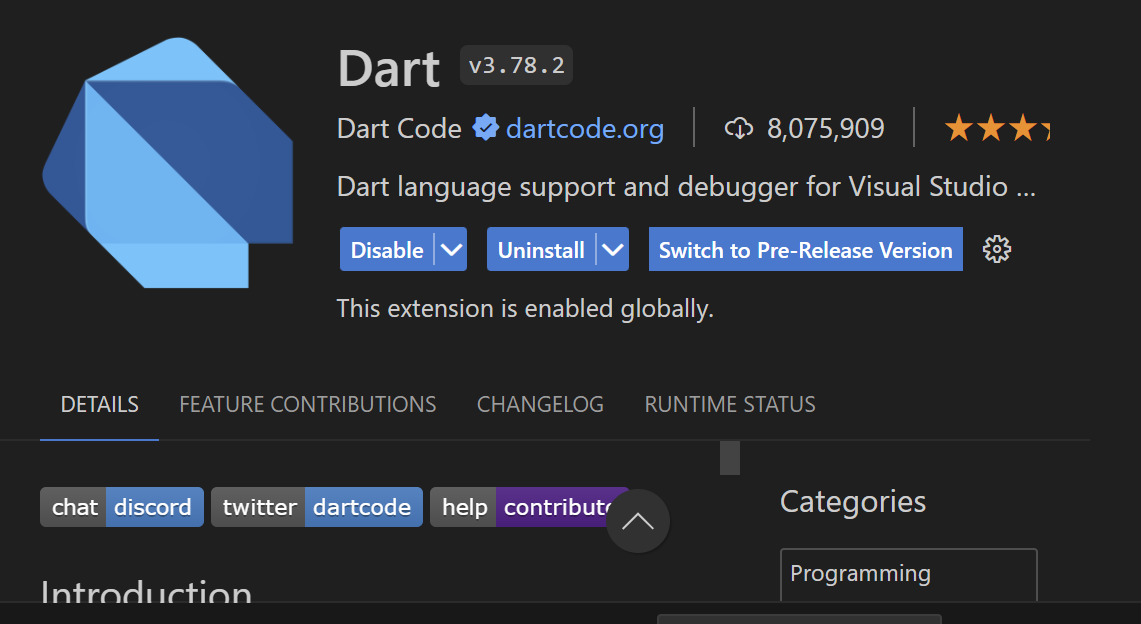
Task: Click the help contribute badge
Action: tap(529, 507)
